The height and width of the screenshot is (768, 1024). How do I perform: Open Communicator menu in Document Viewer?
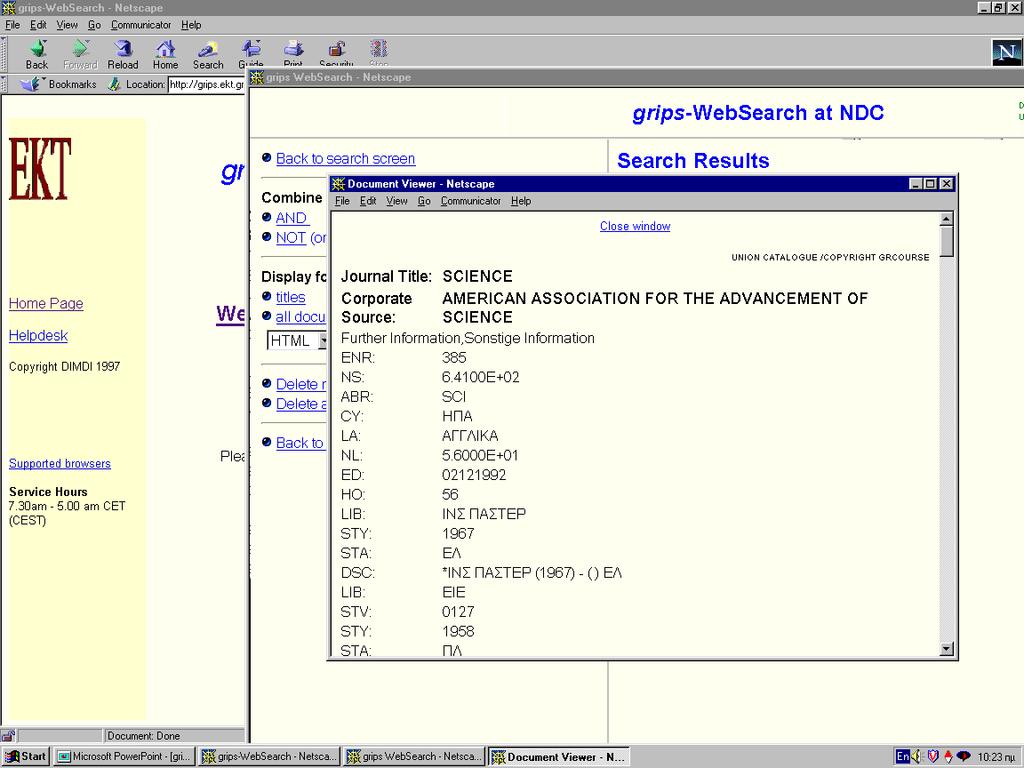(x=470, y=201)
